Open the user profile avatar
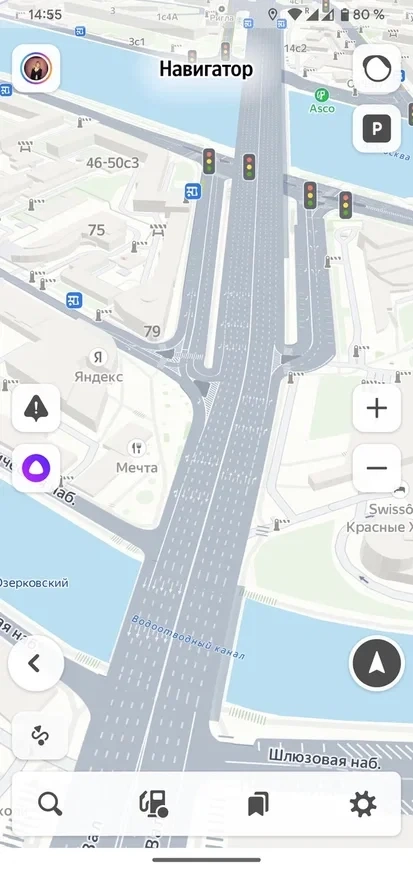 36,68
